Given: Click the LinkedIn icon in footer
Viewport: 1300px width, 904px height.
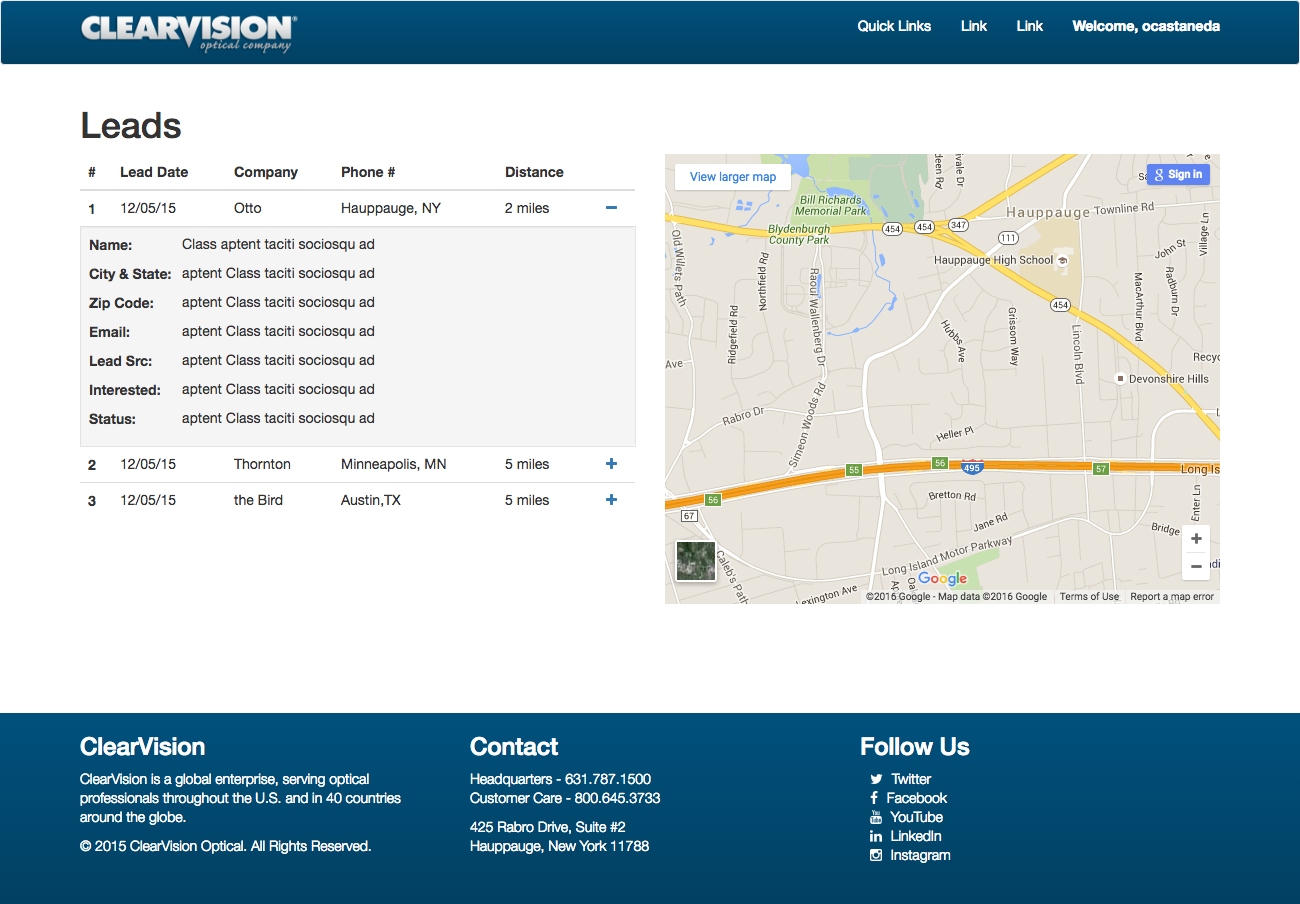Looking at the screenshot, I should (876, 836).
